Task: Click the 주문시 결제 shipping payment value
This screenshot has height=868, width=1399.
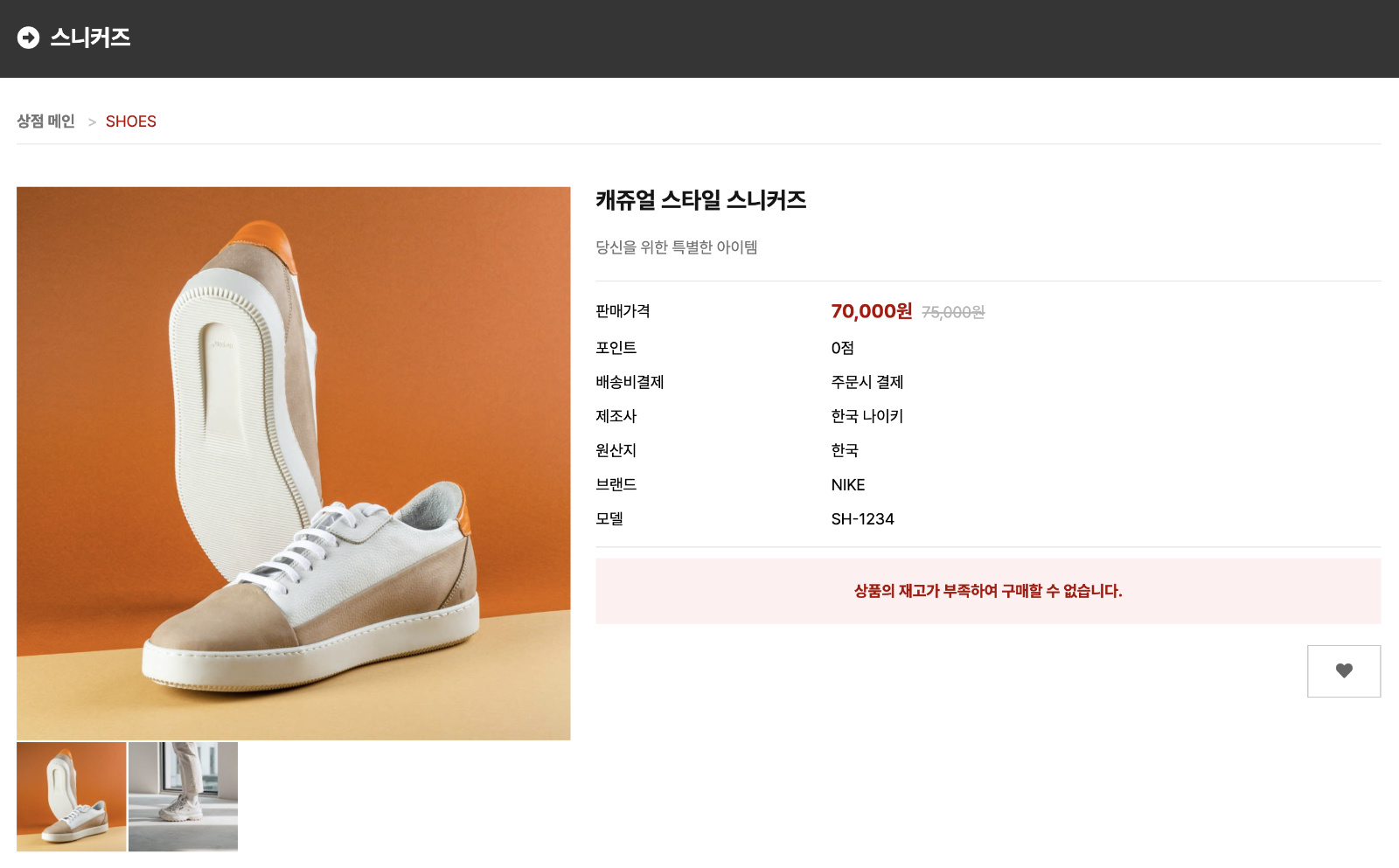Action: tap(867, 382)
